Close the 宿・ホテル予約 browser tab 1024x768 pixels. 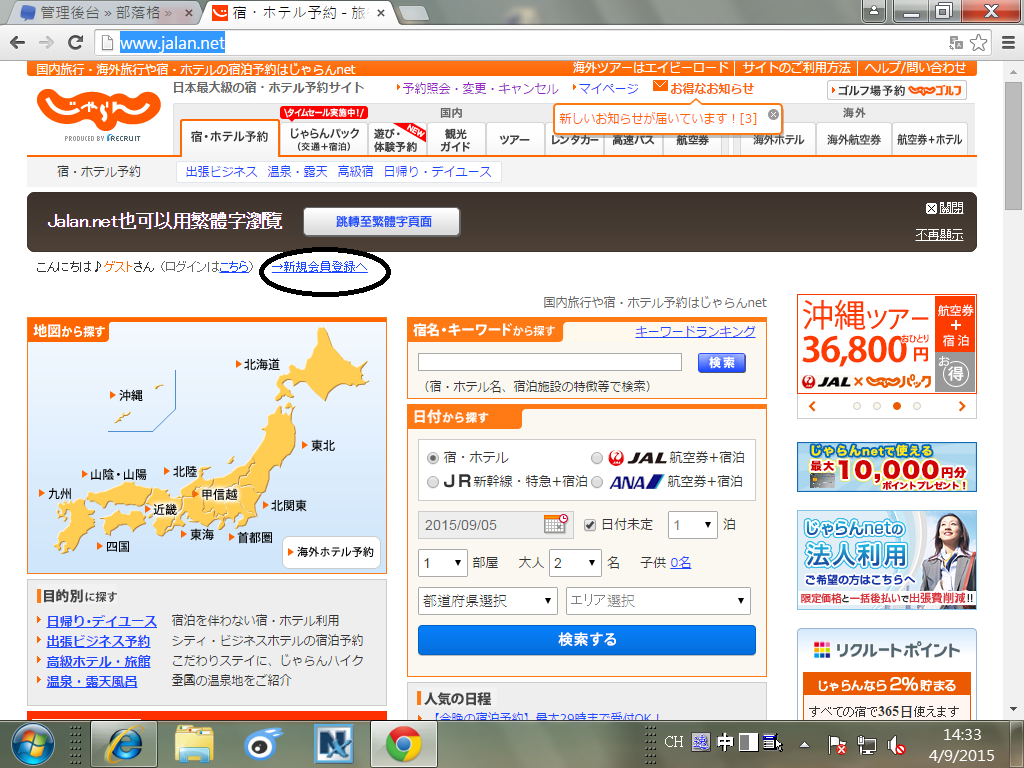tap(381, 12)
